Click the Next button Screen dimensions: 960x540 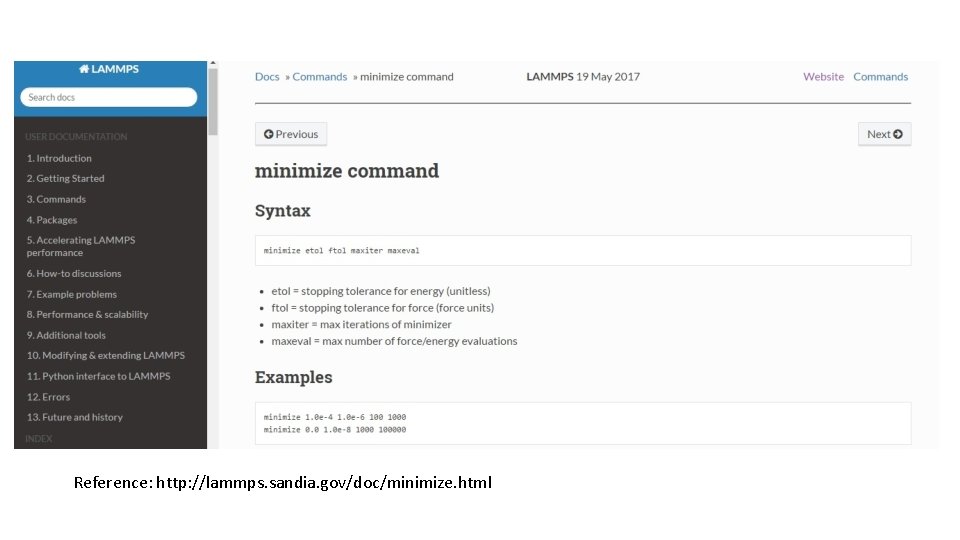pos(885,134)
